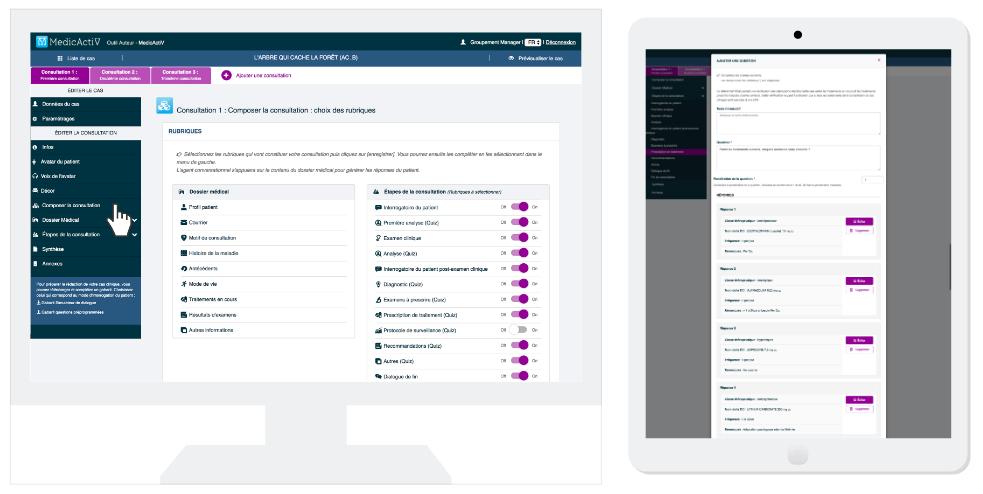Click the blue consultation composer header icon
Image resolution: width=983 pixels, height=494 pixels.
tap(164, 105)
